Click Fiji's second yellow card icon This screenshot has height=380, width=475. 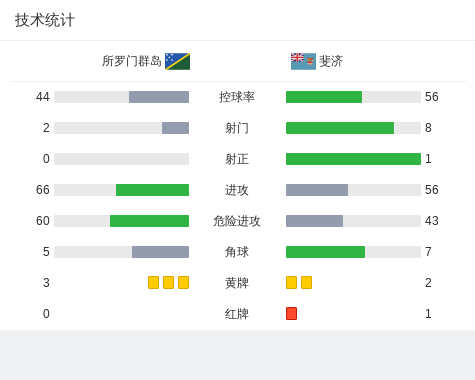pyautogui.click(x=306, y=282)
